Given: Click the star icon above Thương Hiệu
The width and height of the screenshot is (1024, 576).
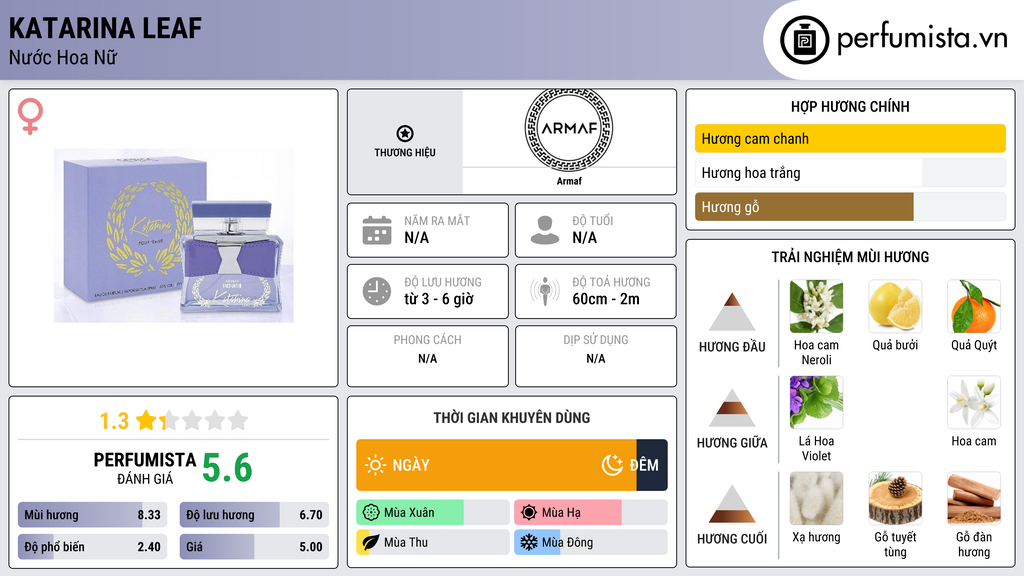Looking at the screenshot, I should coord(404,133).
